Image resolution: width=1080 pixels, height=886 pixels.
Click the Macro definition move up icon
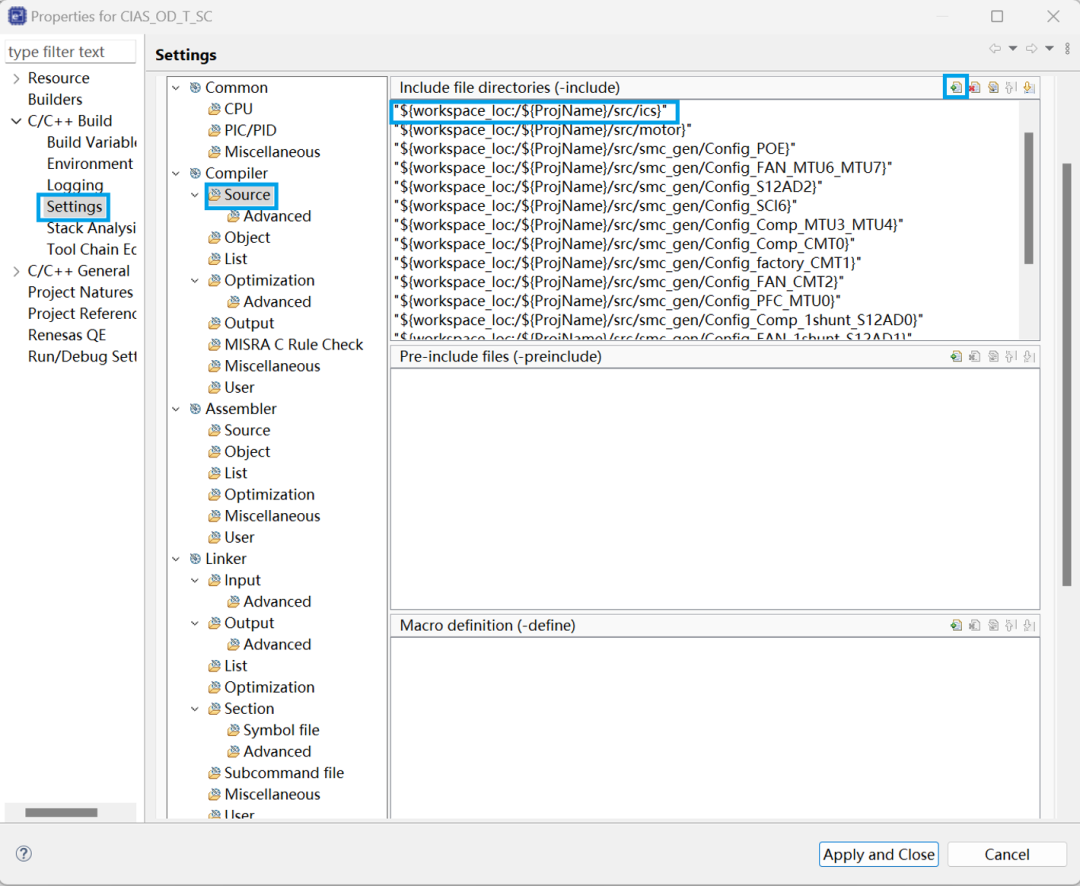click(1011, 625)
